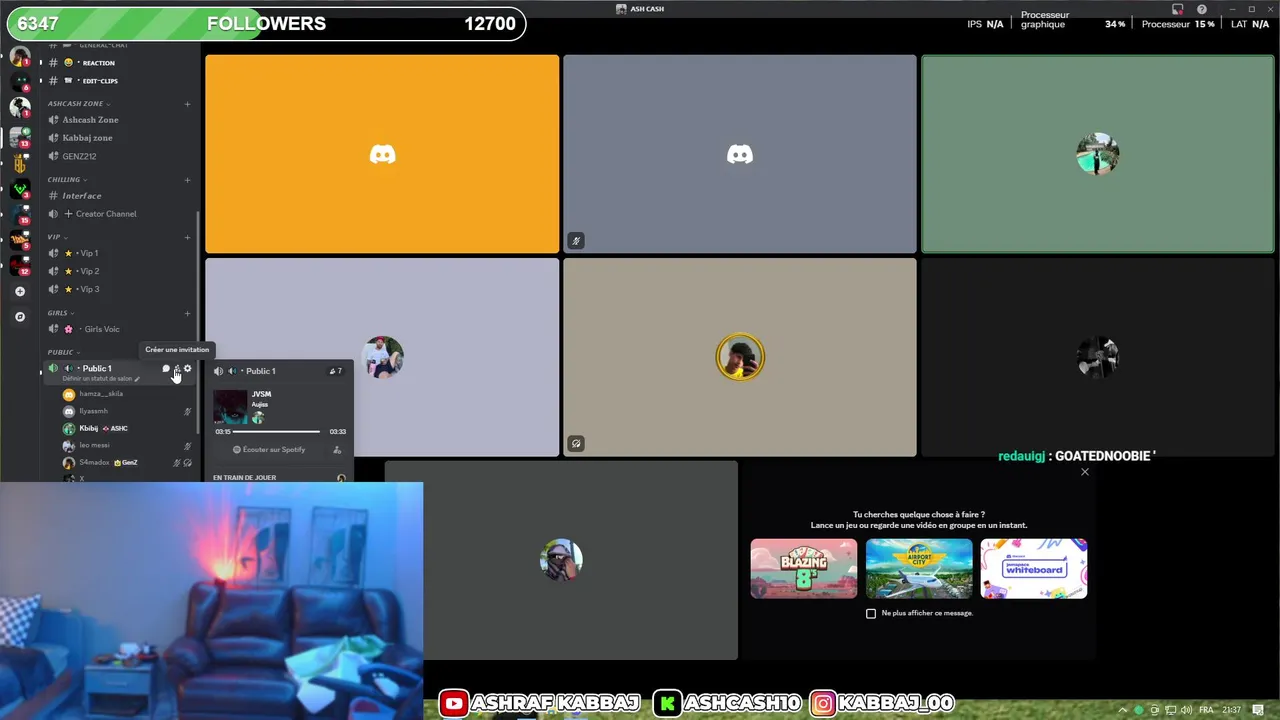The image size is (1280, 720).
Task: Click the popout icon on the beige tile
Action: (x=576, y=444)
